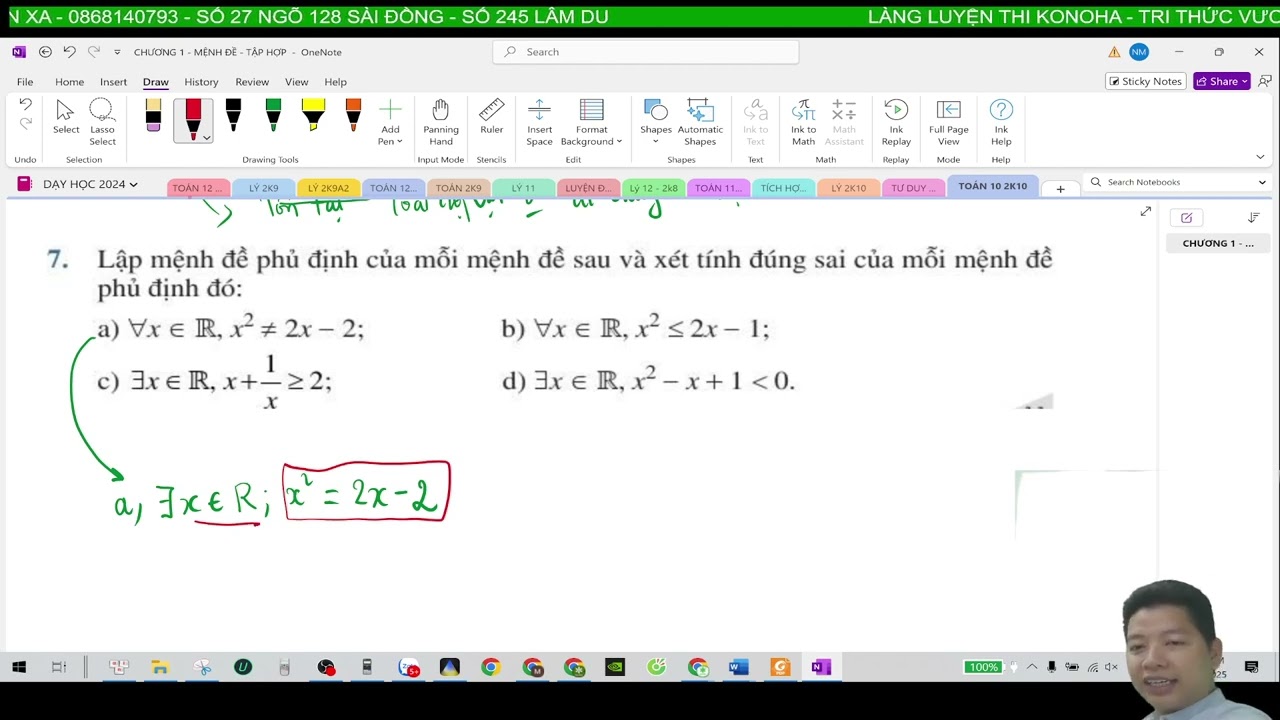Switch to the Home ribbon tab
Screen dimensions: 1280x720
[x=69, y=82]
